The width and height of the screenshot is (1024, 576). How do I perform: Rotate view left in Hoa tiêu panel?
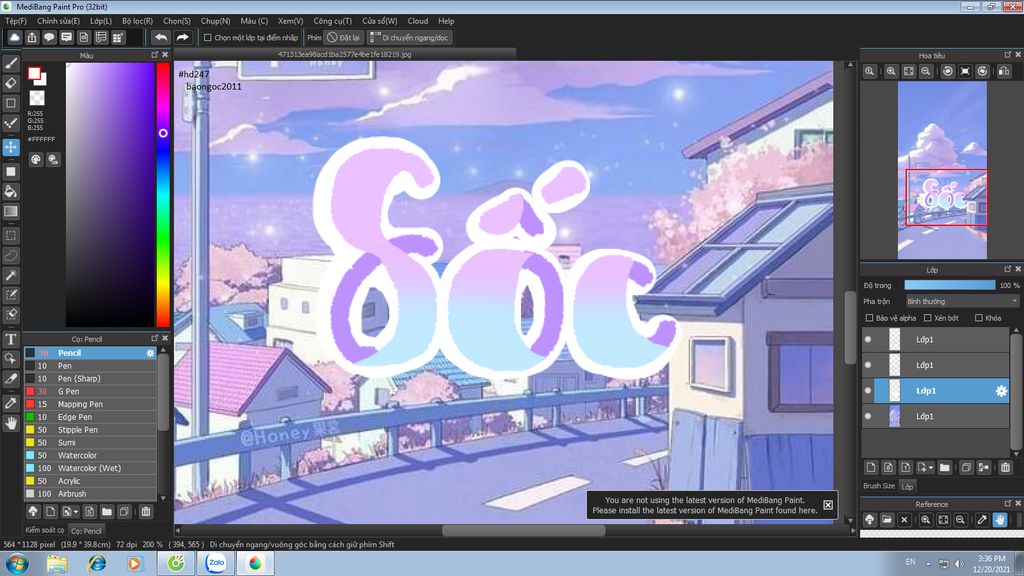pos(948,71)
